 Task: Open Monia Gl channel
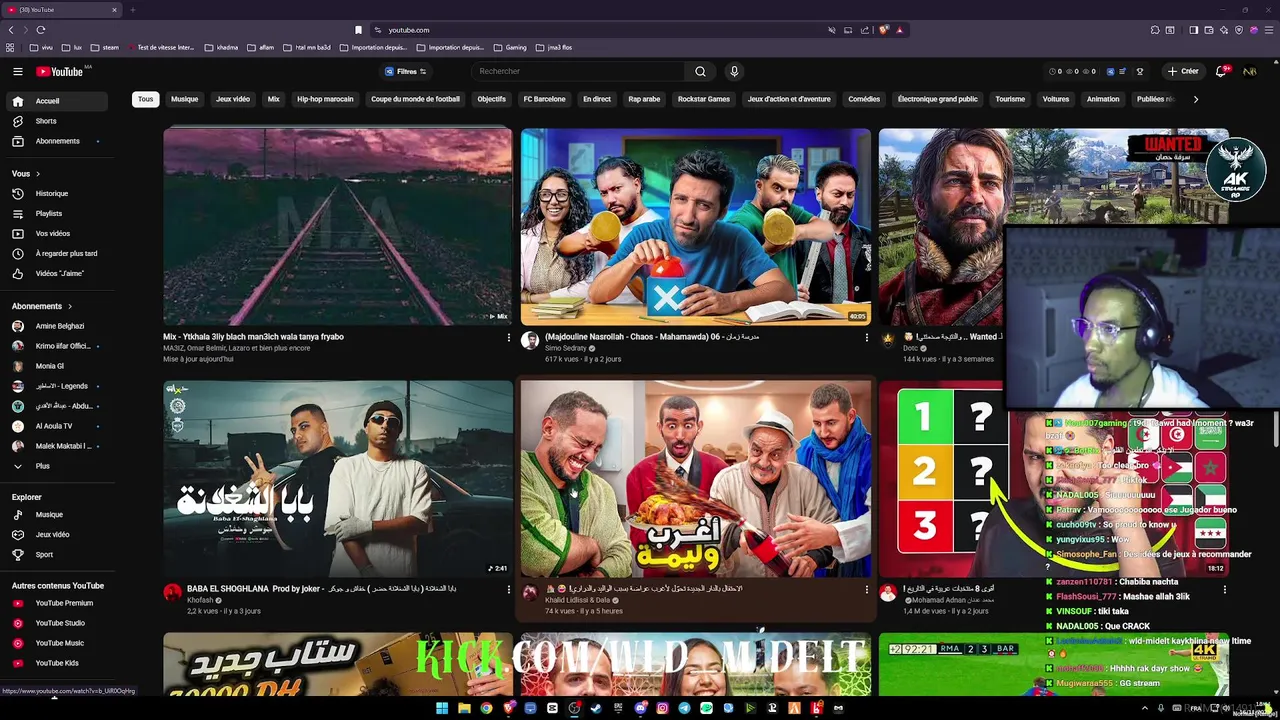[55, 366]
